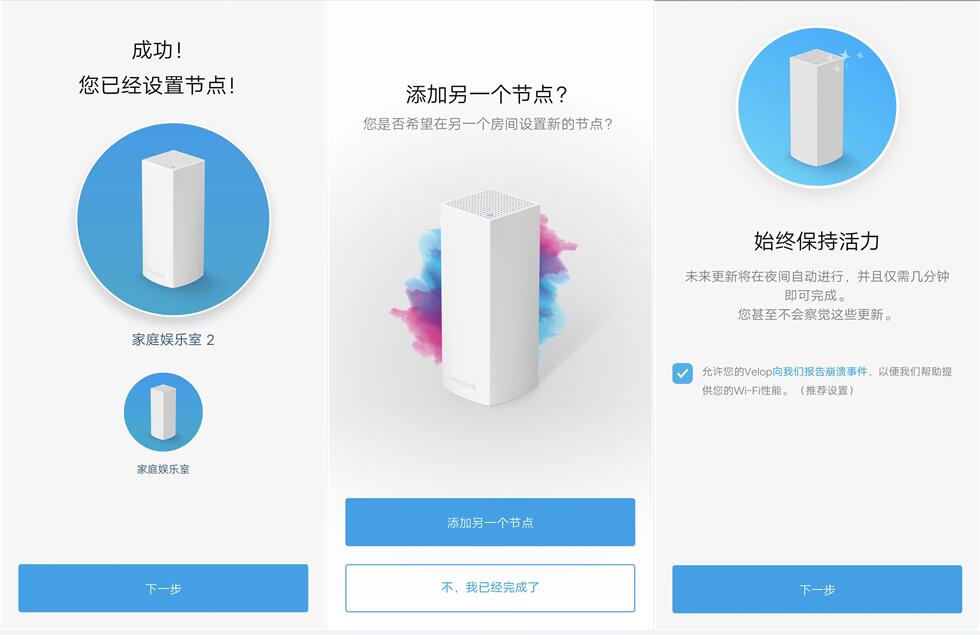Tap 下一步 on the success screen
Screen dimensions: 980x635
(x=163, y=588)
